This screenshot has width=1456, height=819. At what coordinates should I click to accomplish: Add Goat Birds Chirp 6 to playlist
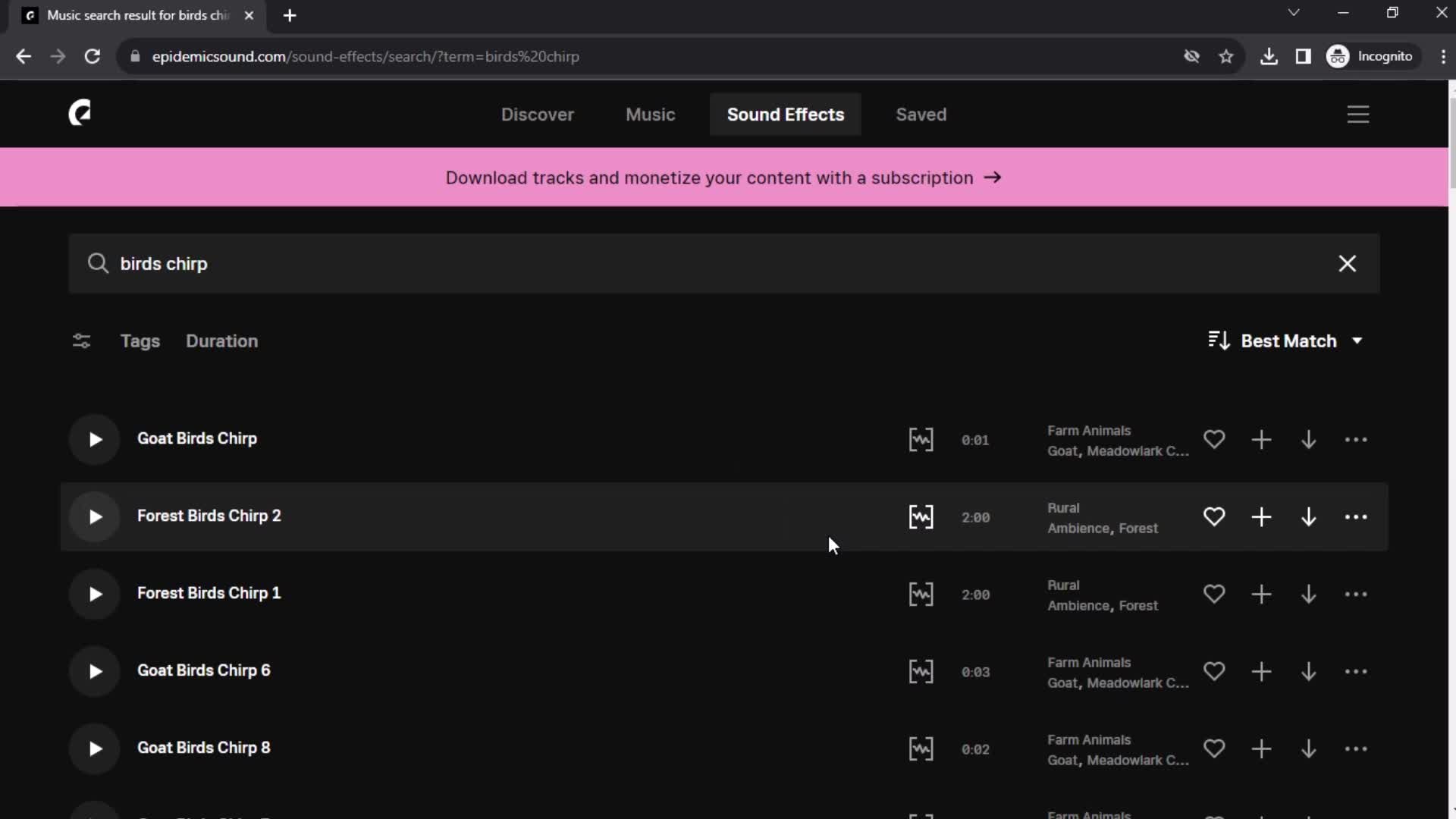(x=1261, y=671)
